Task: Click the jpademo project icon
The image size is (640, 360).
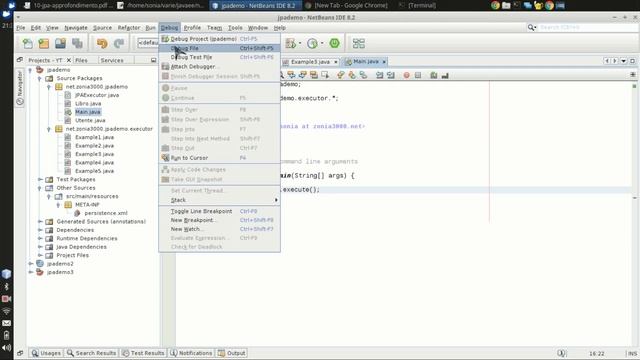Action: point(40,70)
